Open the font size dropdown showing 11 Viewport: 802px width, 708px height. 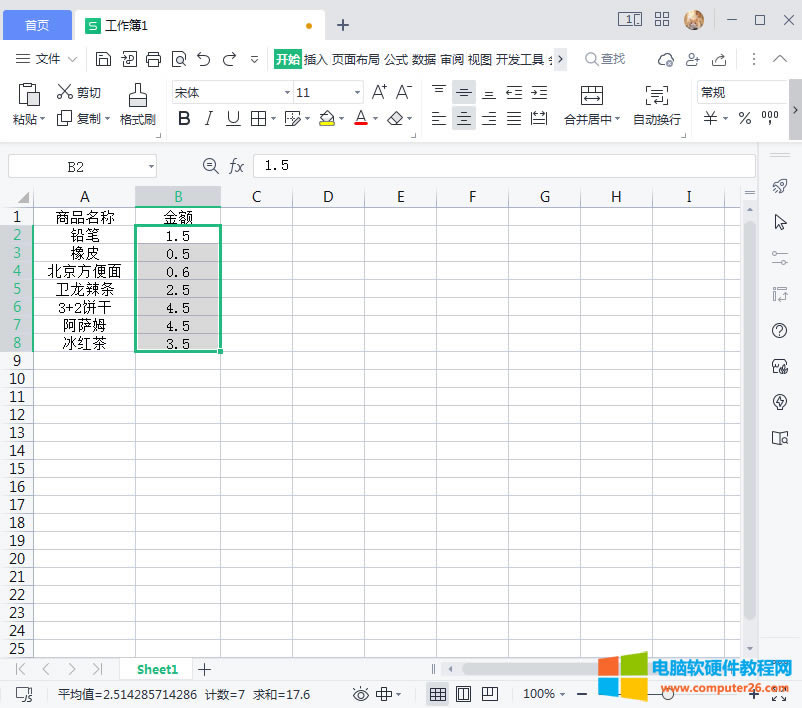[357, 93]
